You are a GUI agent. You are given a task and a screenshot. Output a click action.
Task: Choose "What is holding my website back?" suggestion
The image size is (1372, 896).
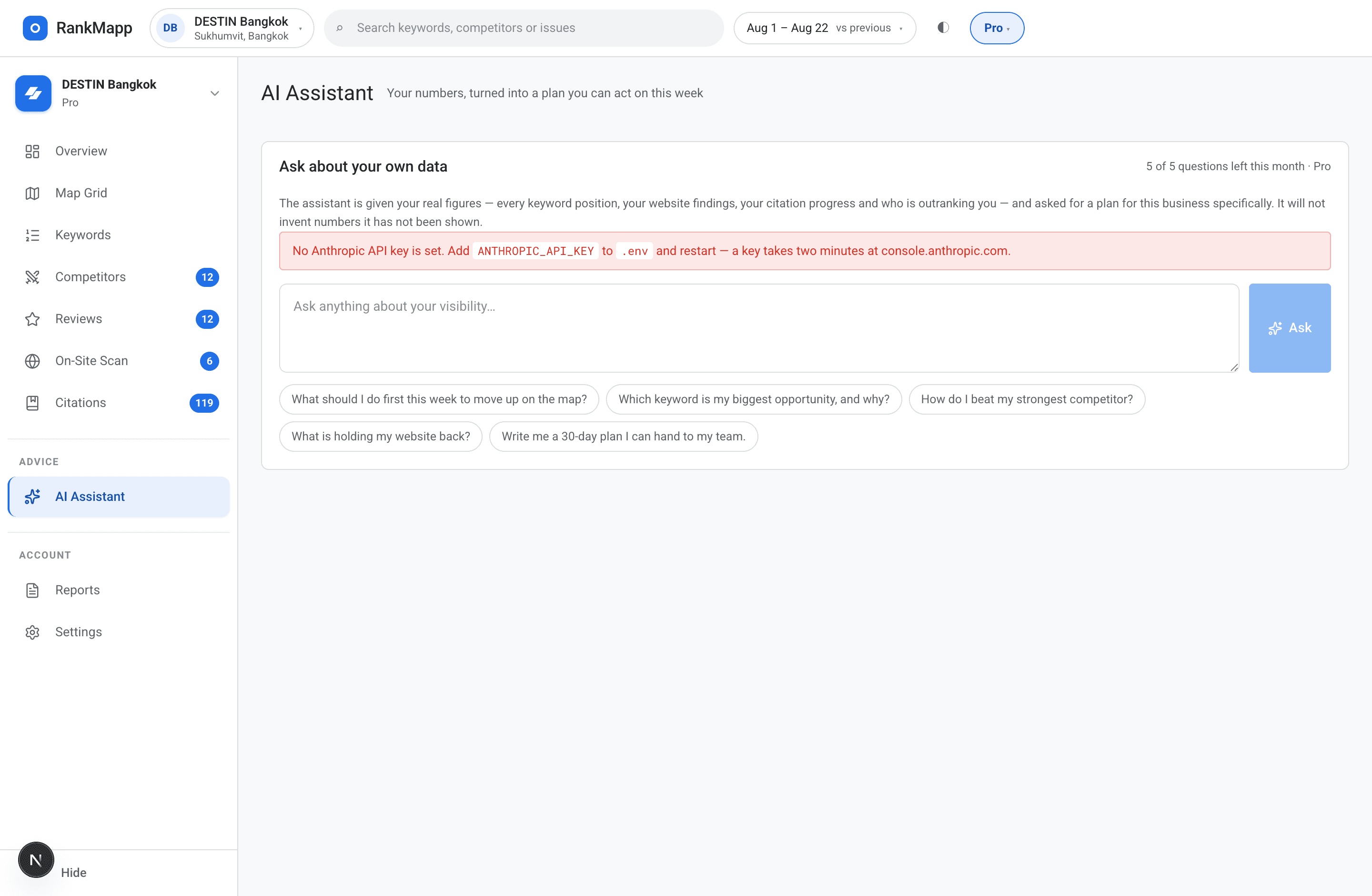pyautogui.click(x=381, y=437)
